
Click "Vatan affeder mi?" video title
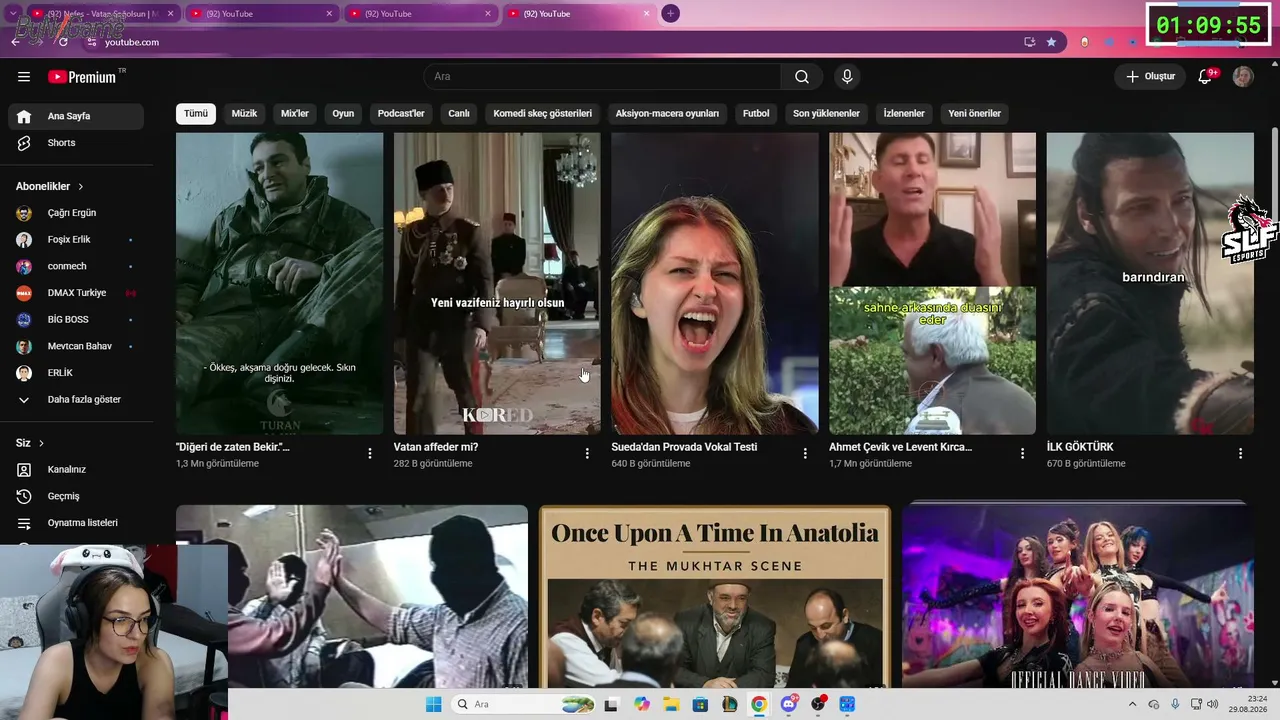(x=436, y=447)
